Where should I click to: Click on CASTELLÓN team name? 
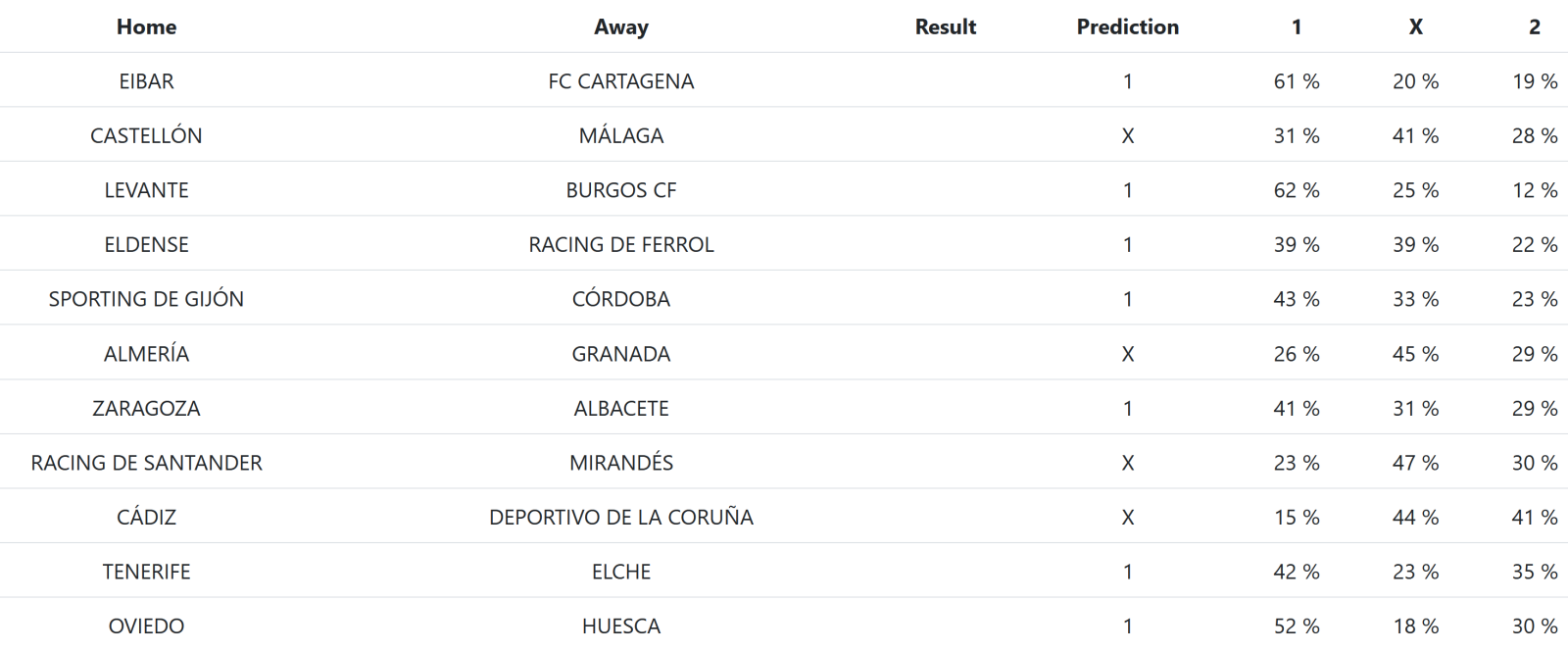(146, 136)
